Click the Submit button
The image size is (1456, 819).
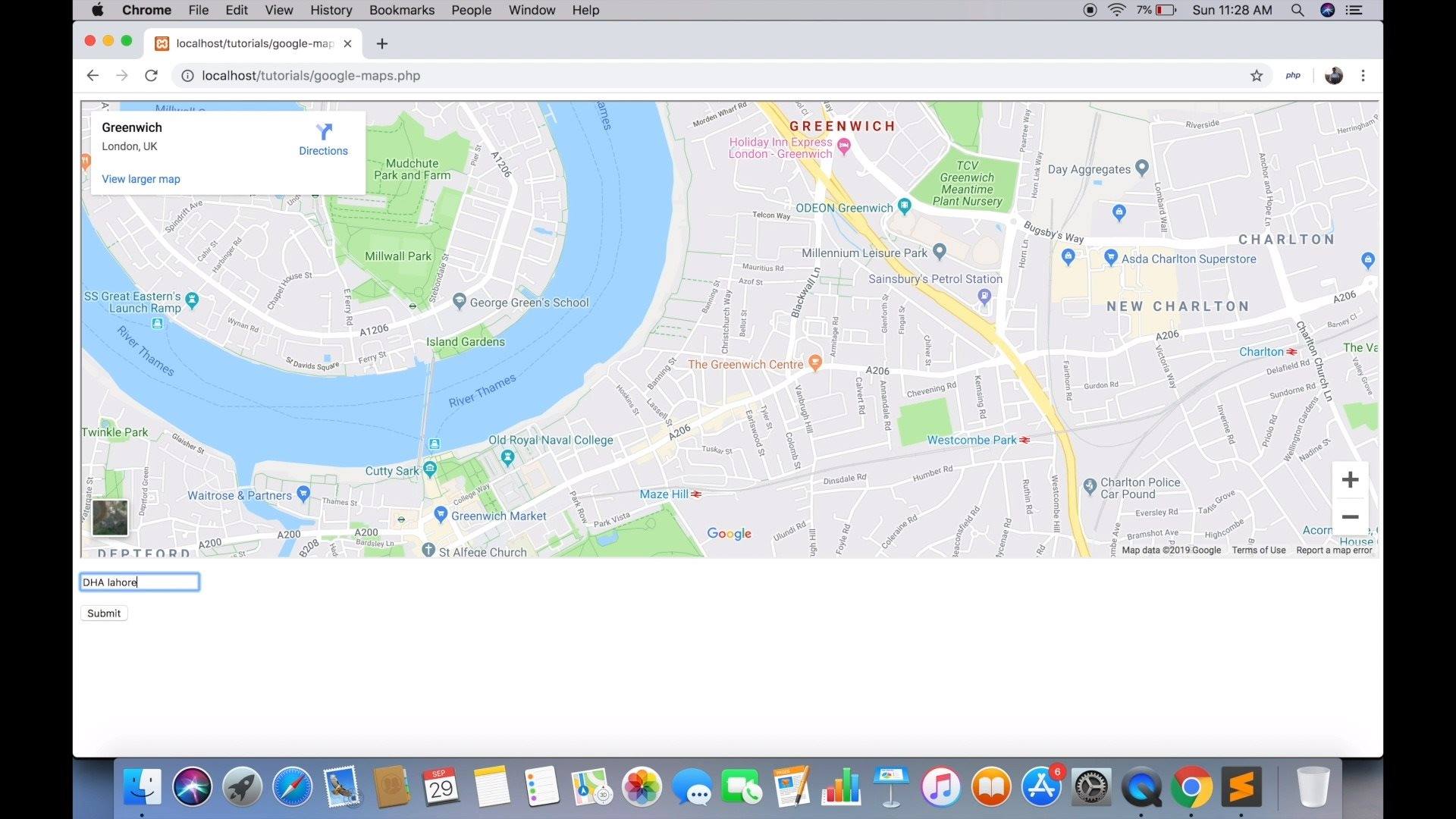[104, 613]
